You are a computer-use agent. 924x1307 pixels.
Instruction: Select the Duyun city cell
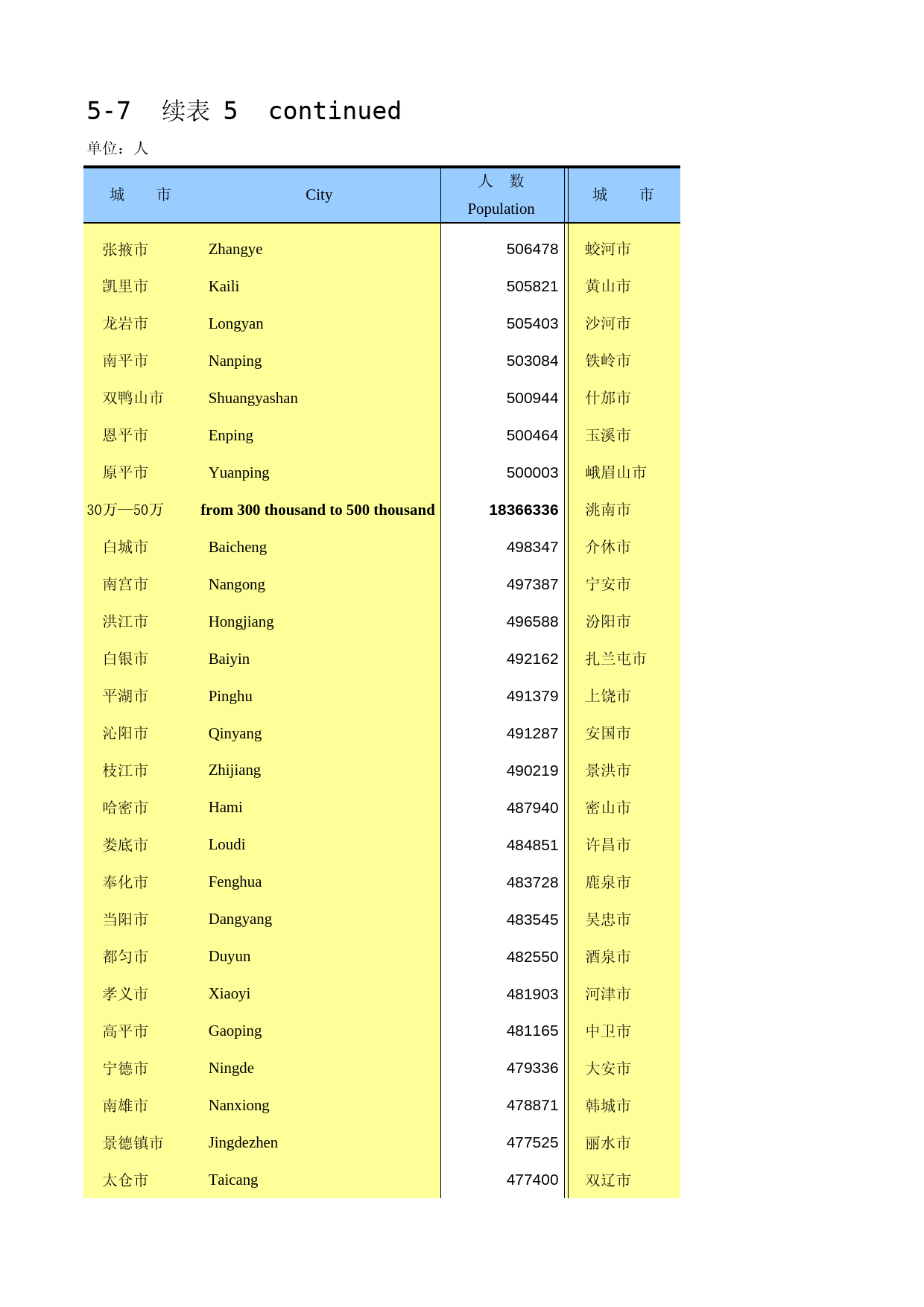(229, 956)
